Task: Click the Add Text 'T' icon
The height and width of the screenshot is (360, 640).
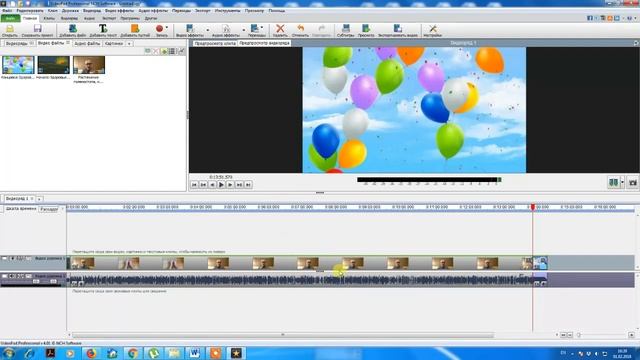Action: pyautogui.click(x=103, y=28)
